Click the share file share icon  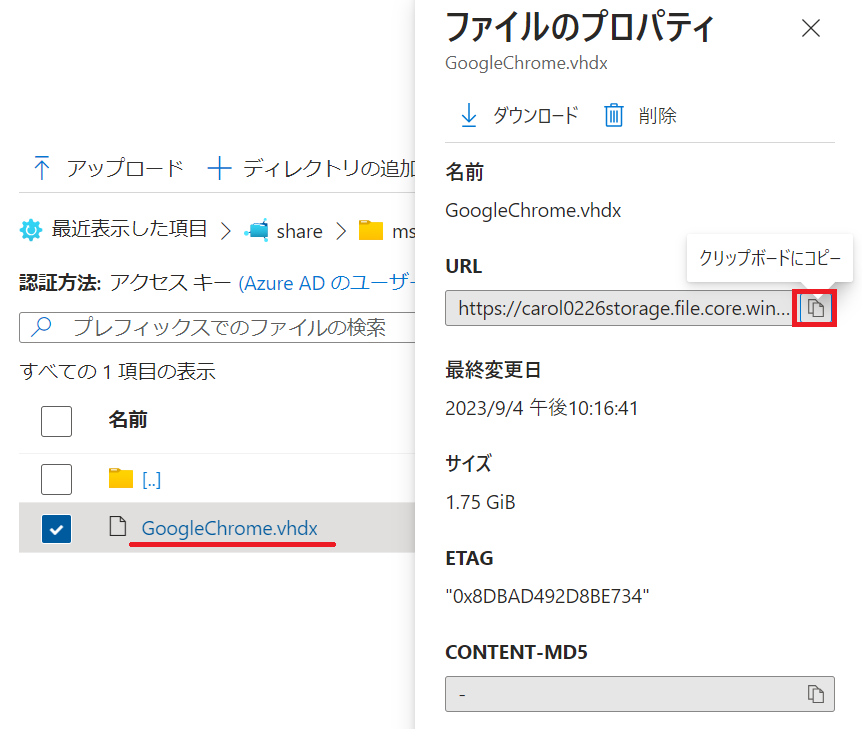click(x=257, y=230)
